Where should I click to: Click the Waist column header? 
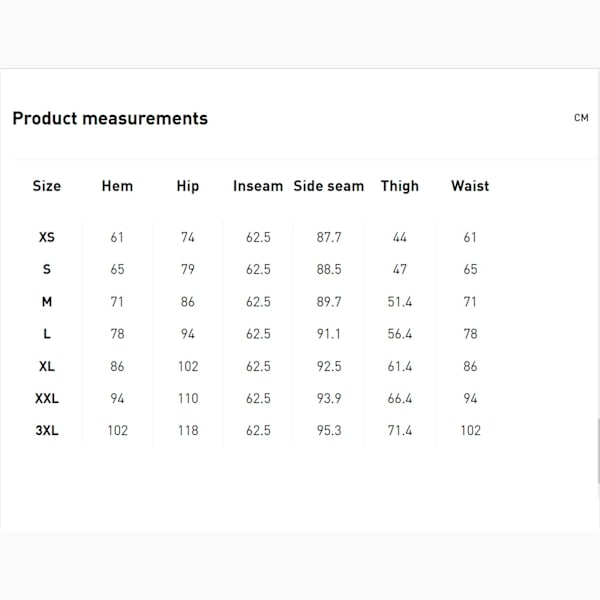470,186
